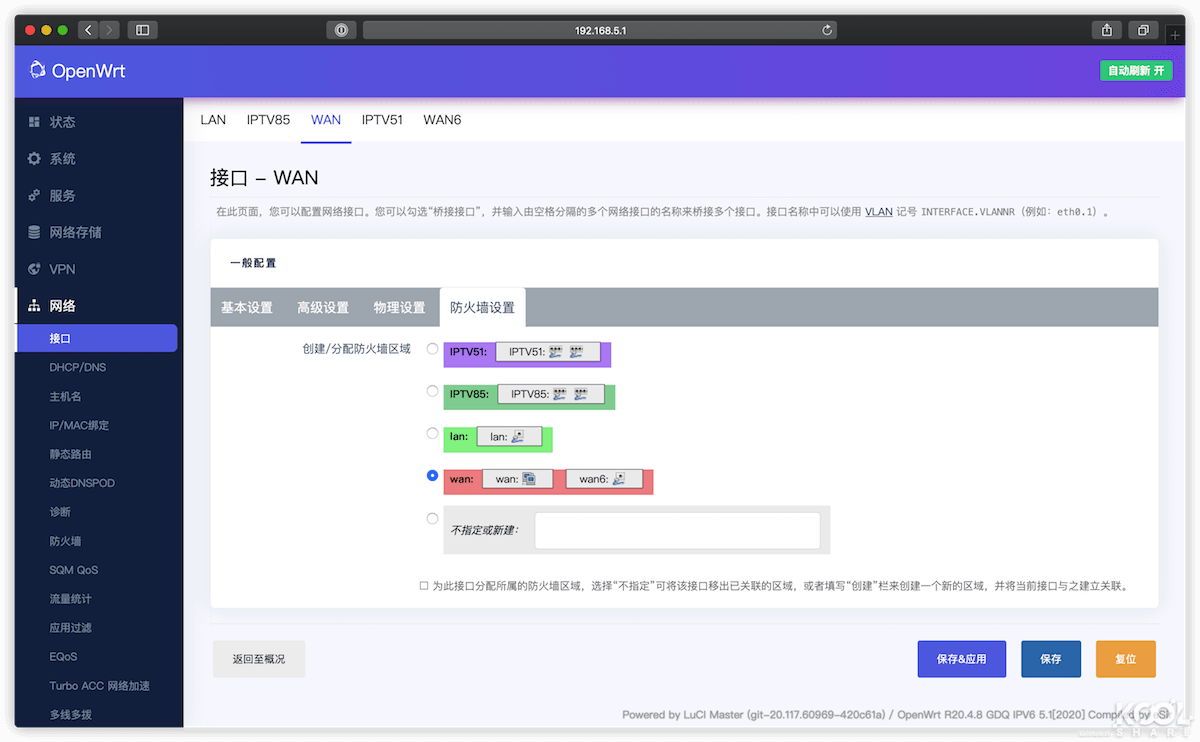Select the lan zone radio button

[431, 433]
